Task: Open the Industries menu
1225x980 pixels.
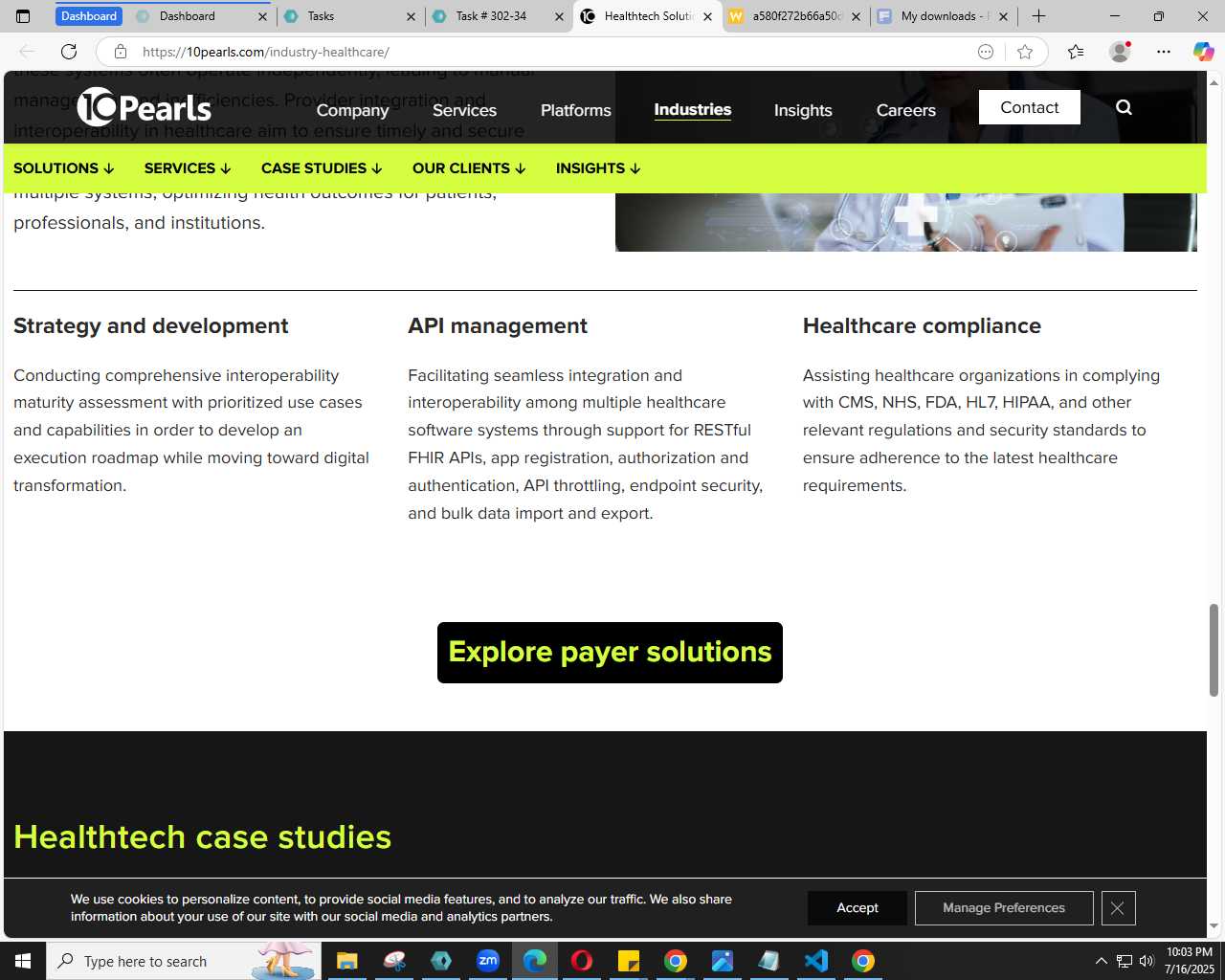Action: tap(693, 110)
